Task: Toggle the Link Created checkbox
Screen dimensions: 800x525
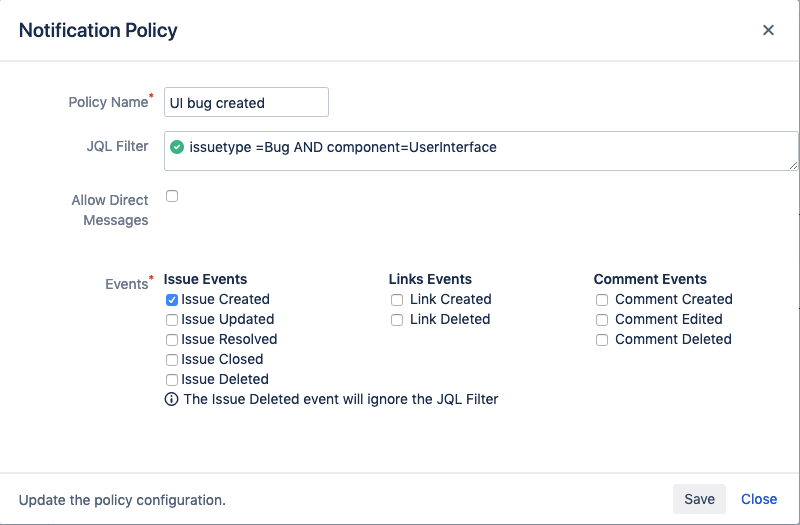Action: (x=397, y=299)
